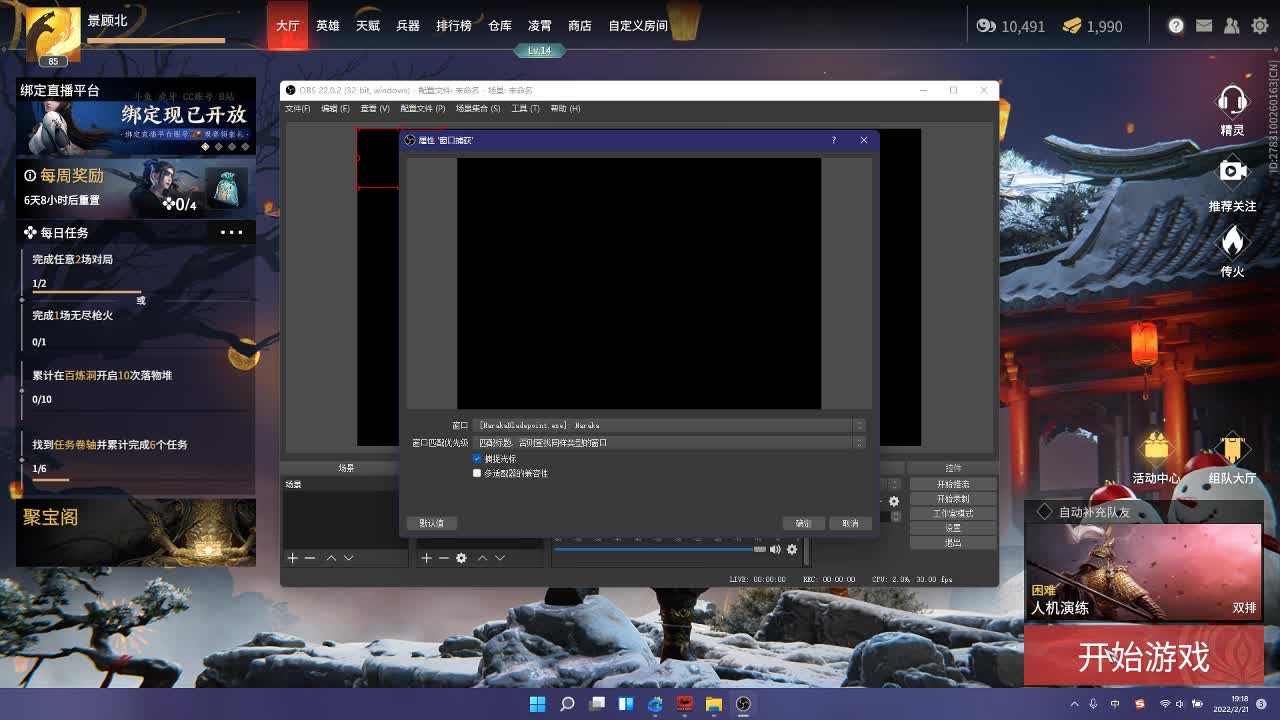Image resolution: width=1280 pixels, height=720 pixels.
Task: Click OBS icon on the taskbar
Action: (x=743, y=704)
